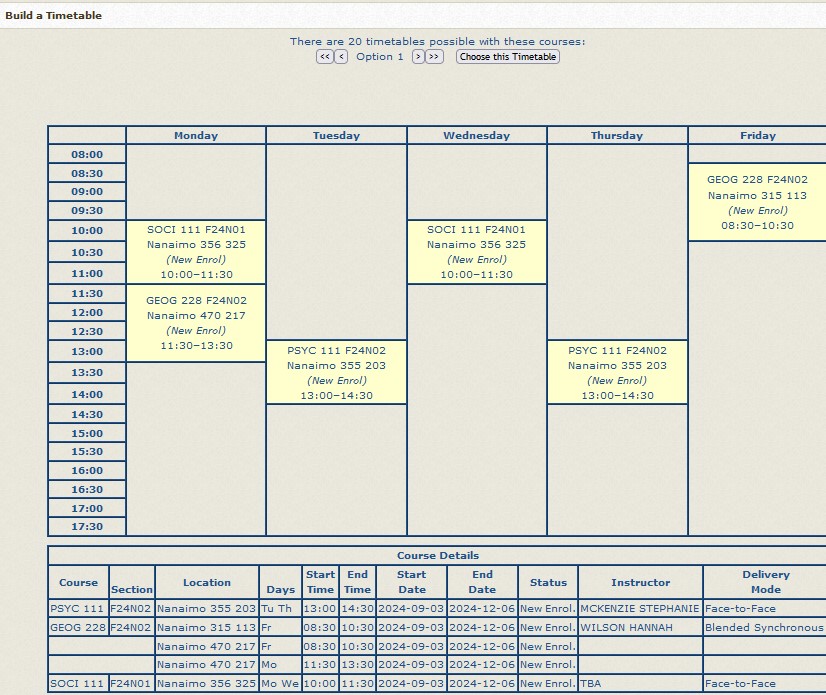826x695 pixels.
Task: Click PSYC 111 in the Course Details table
Action: pos(78,608)
